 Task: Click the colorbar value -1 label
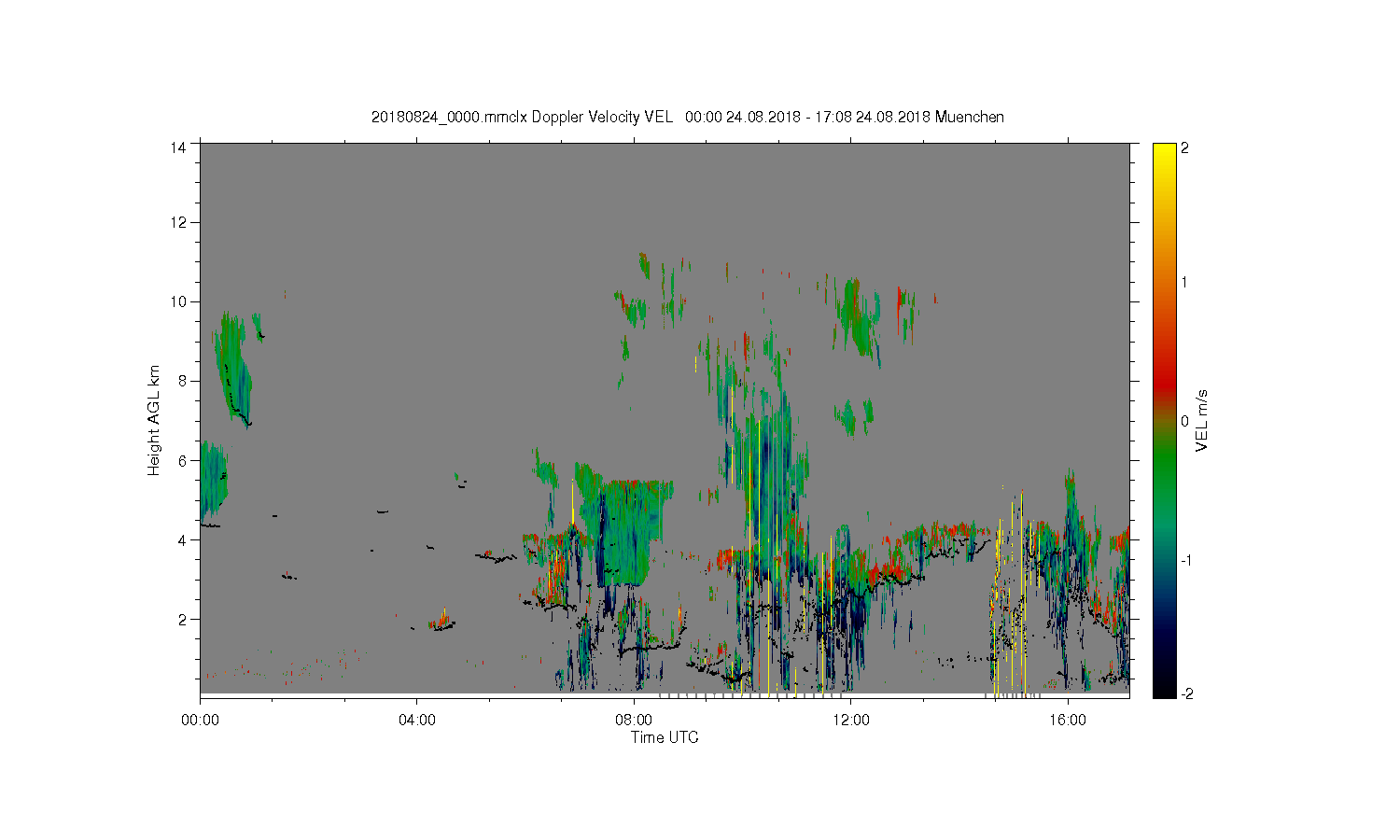(1186, 560)
